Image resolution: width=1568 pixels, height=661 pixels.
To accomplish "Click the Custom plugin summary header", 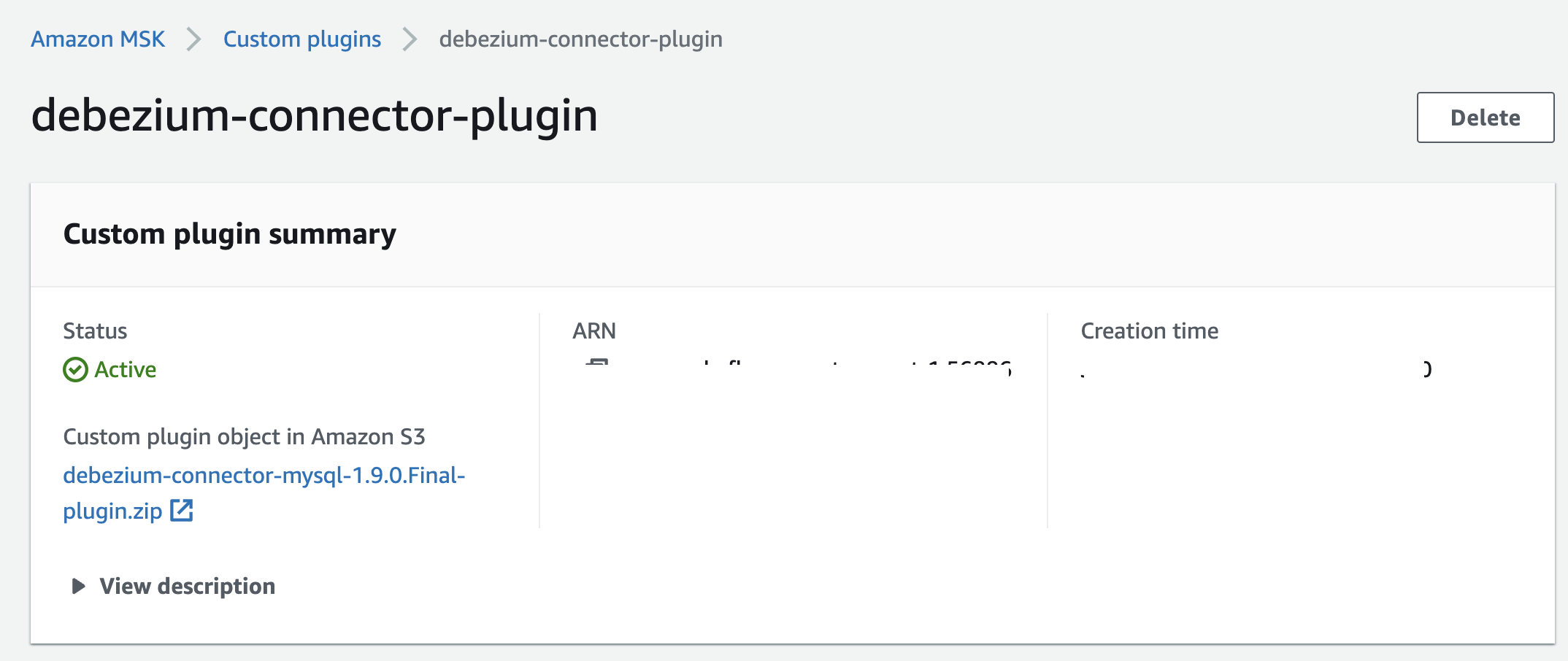I will (230, 233).
